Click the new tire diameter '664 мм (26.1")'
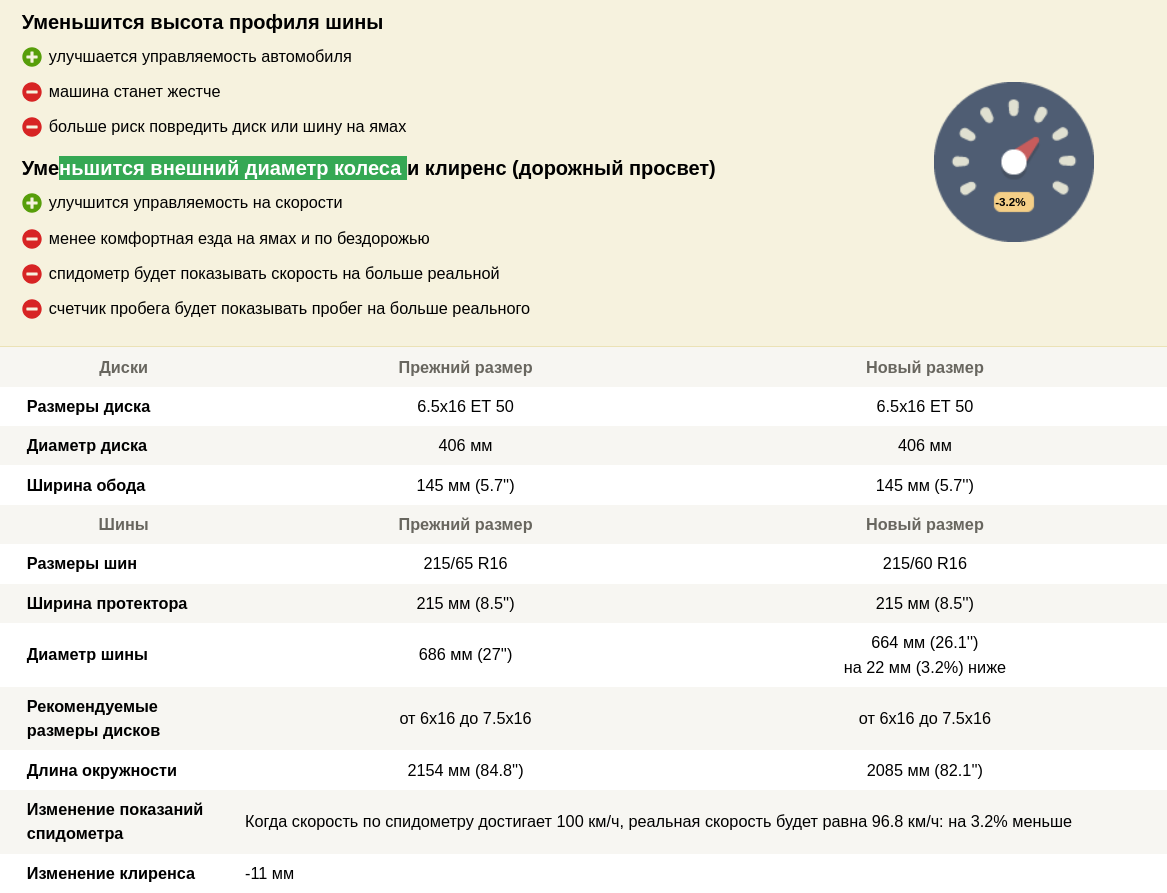 (924, 642)
